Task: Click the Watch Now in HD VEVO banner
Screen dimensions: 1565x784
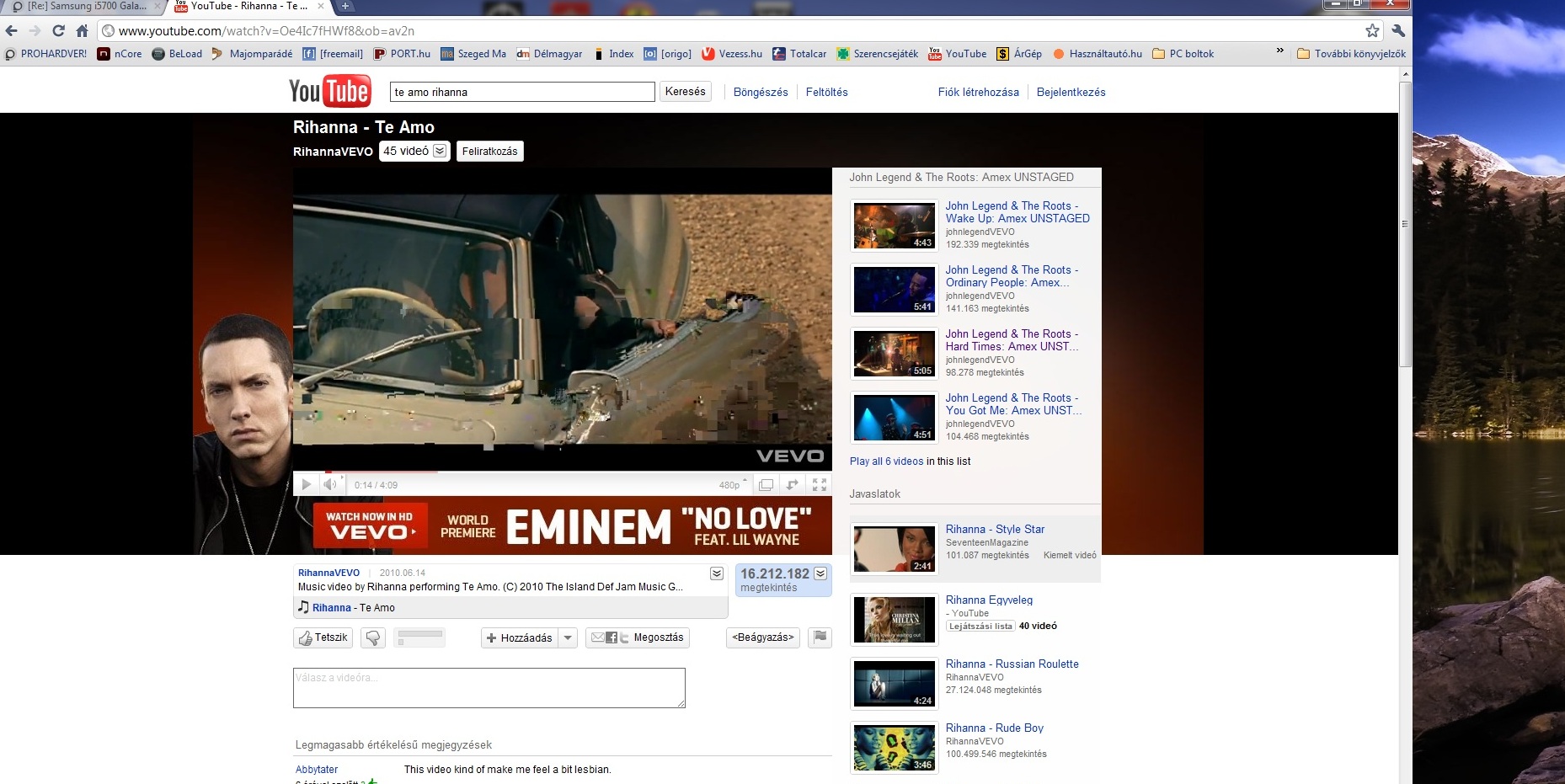Action: click(x=371, y=526)
